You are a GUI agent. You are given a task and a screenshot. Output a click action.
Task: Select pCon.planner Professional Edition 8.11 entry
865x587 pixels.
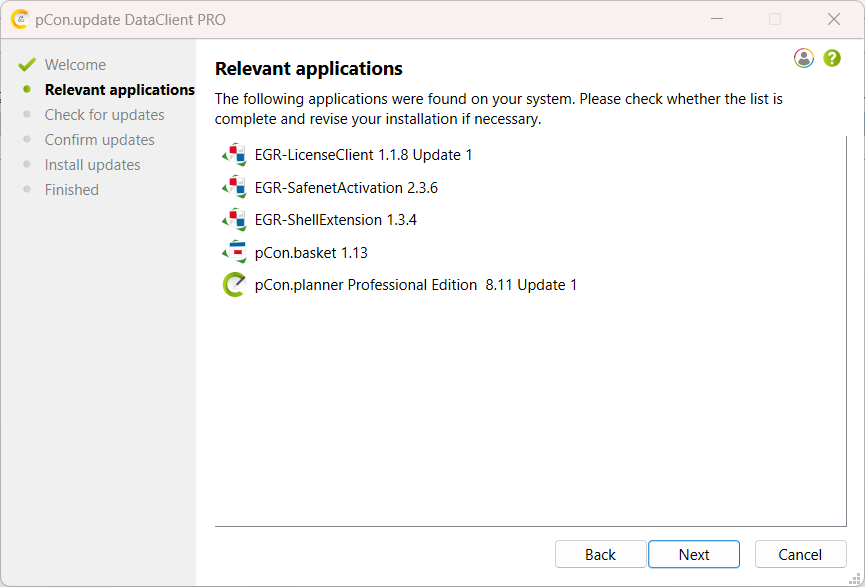click(415, 285)
